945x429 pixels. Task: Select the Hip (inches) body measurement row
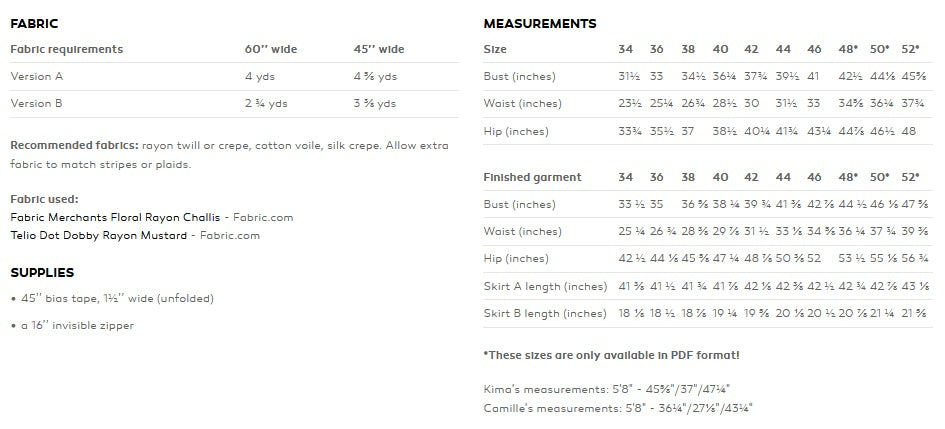(x=708, y=131)
